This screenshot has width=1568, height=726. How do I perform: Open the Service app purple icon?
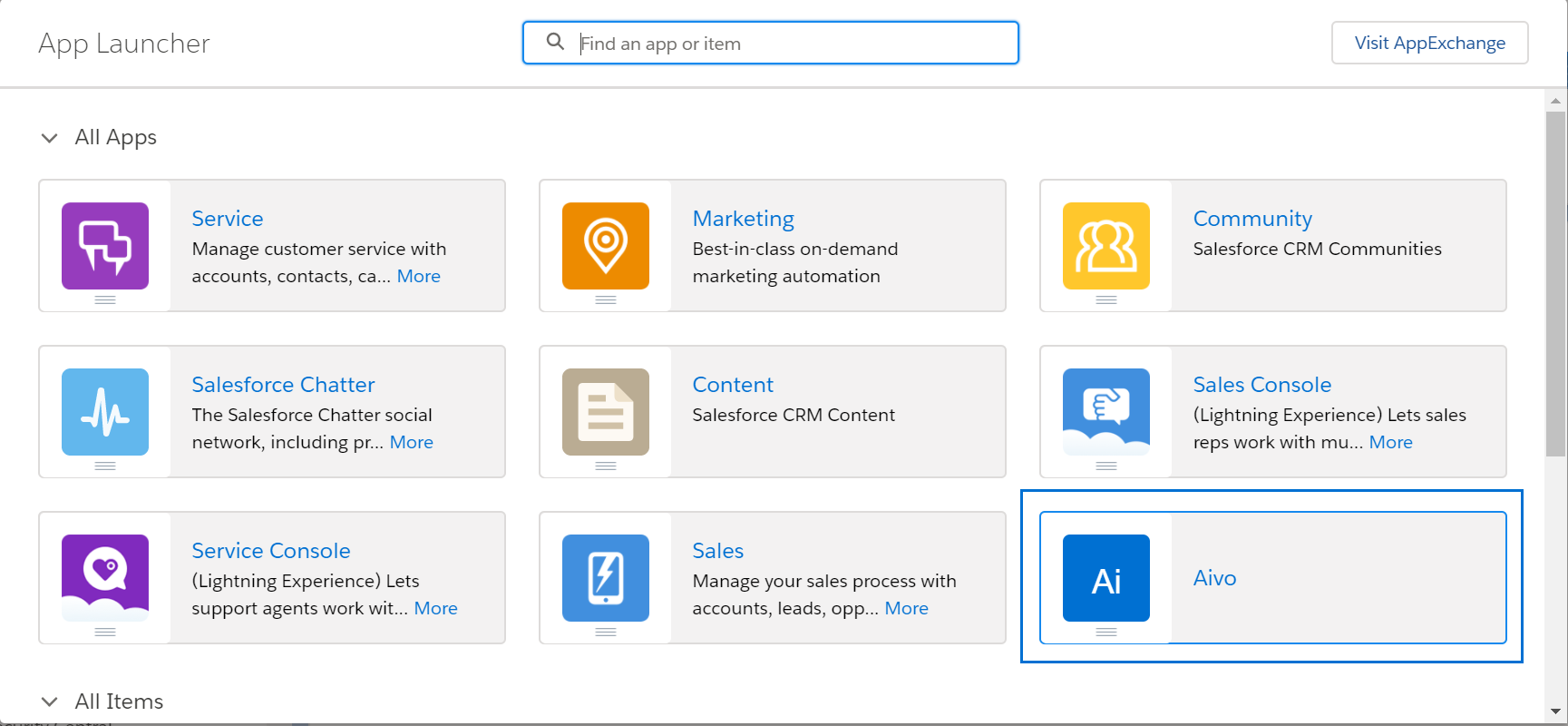105,246
